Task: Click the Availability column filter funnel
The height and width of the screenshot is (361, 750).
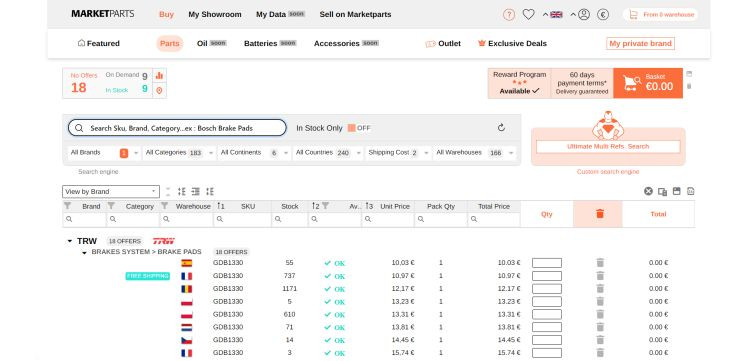Action: pyautogui.click(x=325, y=206)
